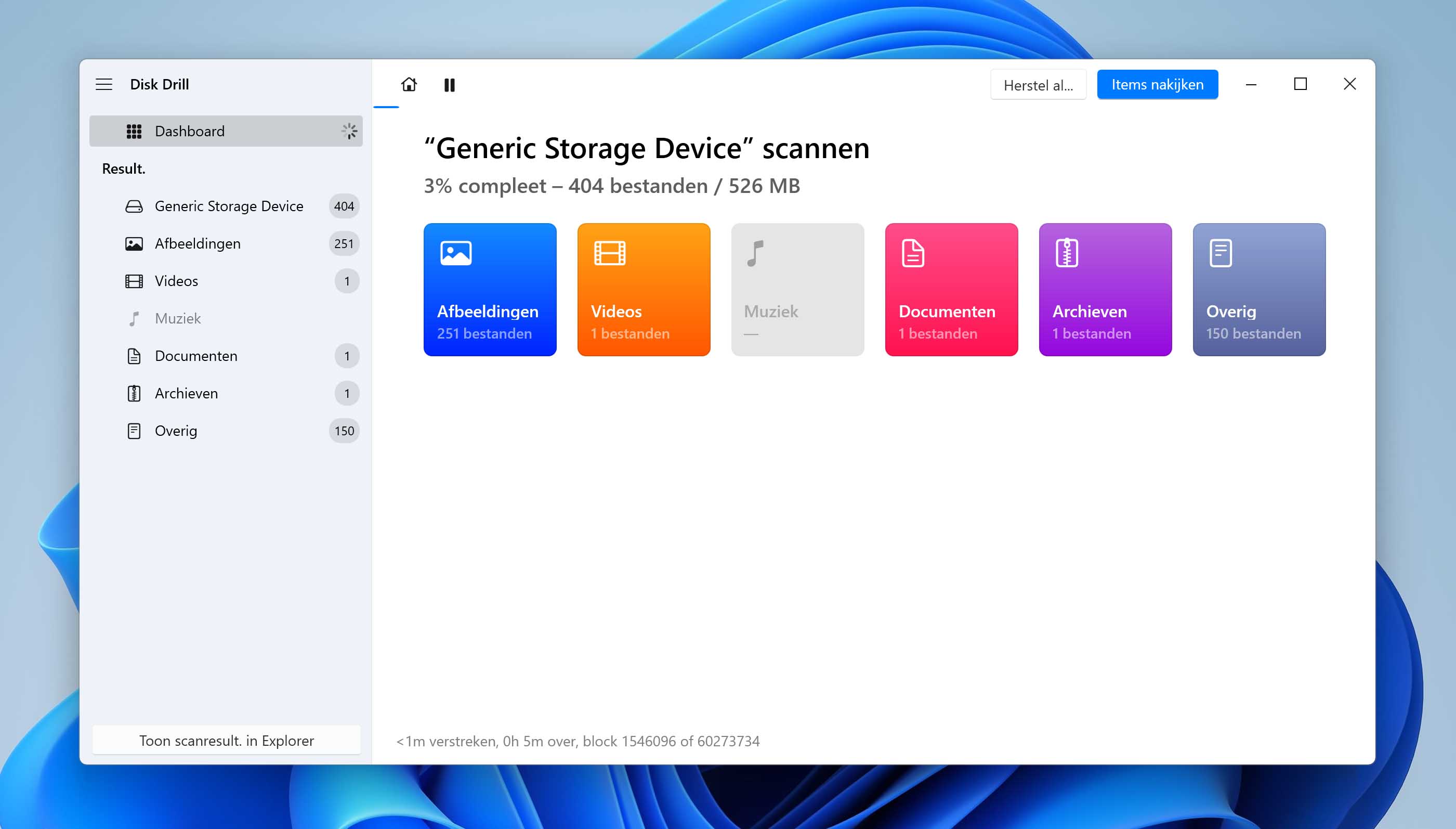Click the home navigation icon
This screenshot has width=1456, height=829.
408,84
